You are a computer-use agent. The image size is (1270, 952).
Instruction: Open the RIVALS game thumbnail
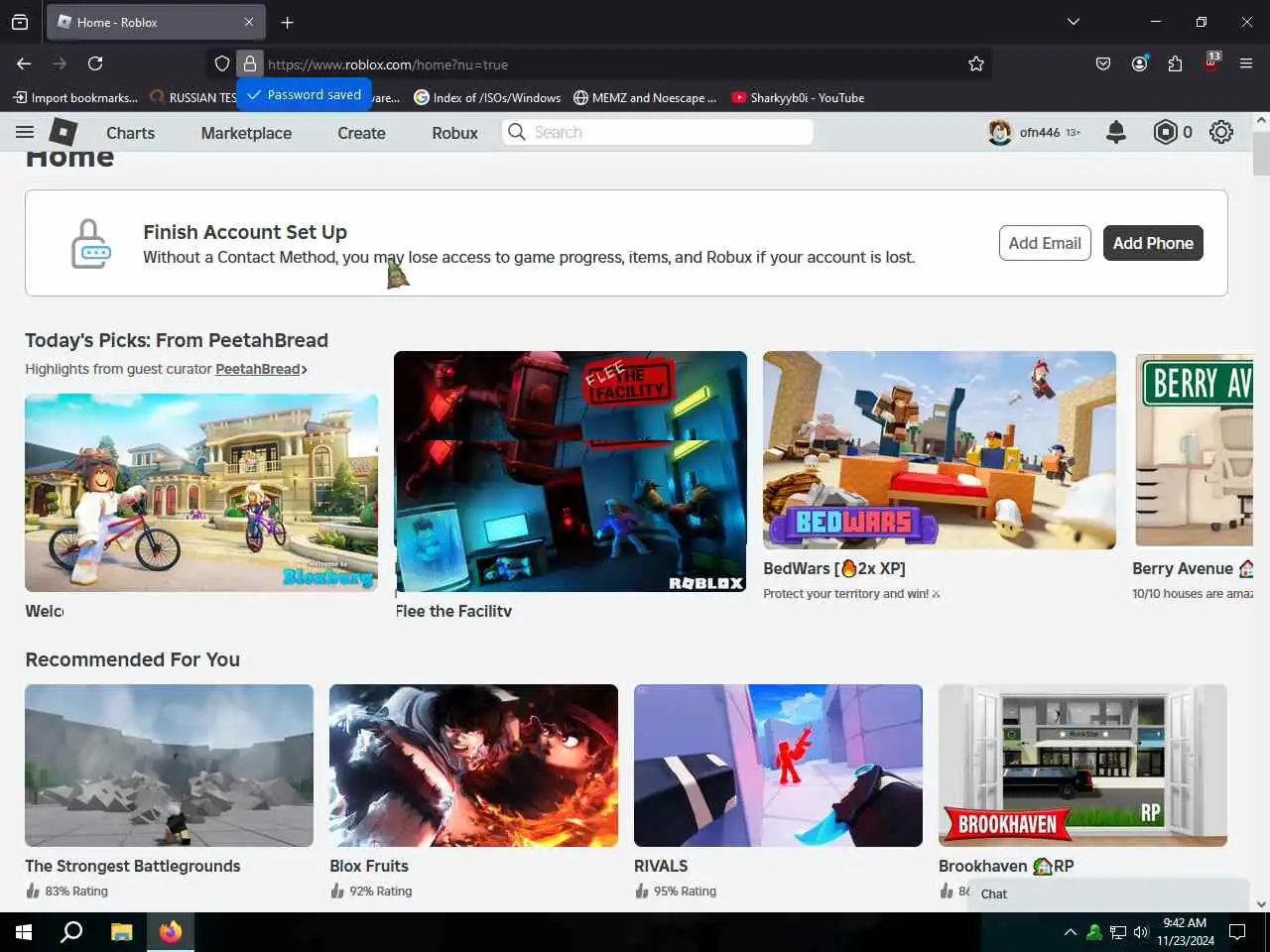tap(778, 766)
